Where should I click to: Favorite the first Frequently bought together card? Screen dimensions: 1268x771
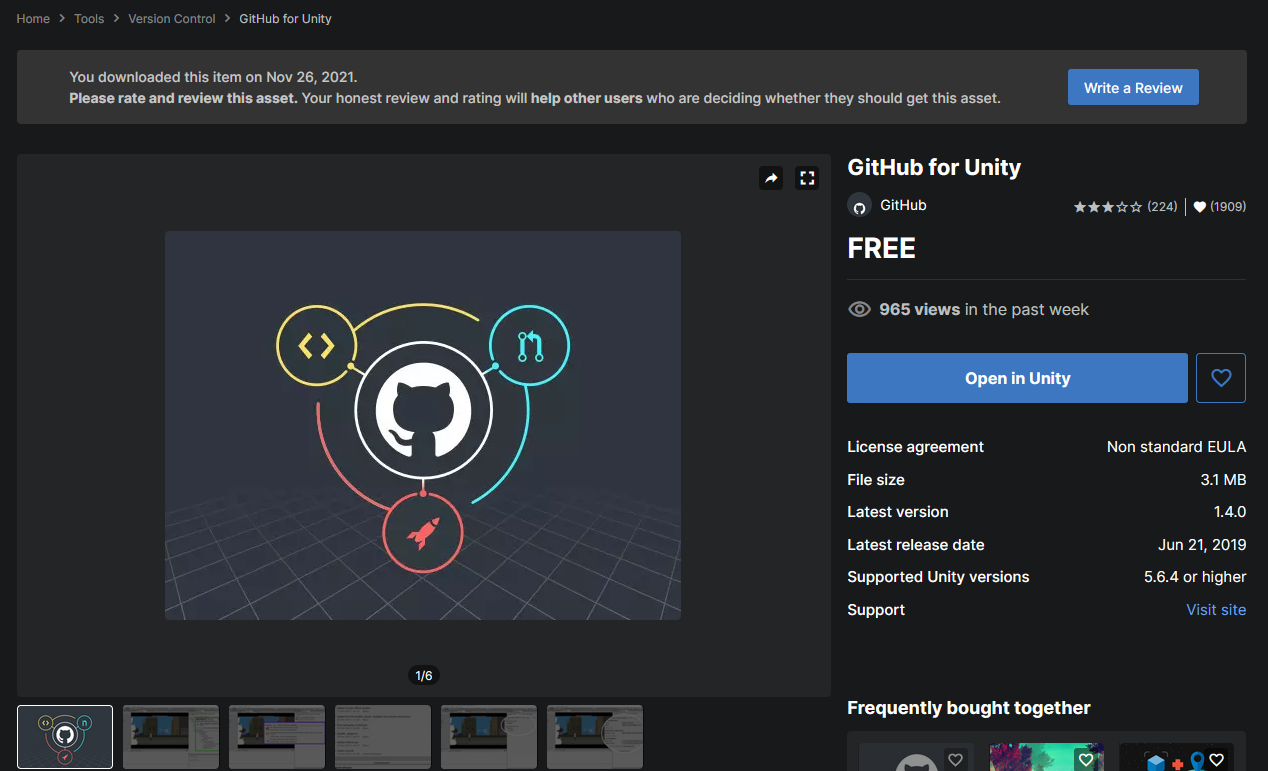pyautogui.click(x=955, y=760)
